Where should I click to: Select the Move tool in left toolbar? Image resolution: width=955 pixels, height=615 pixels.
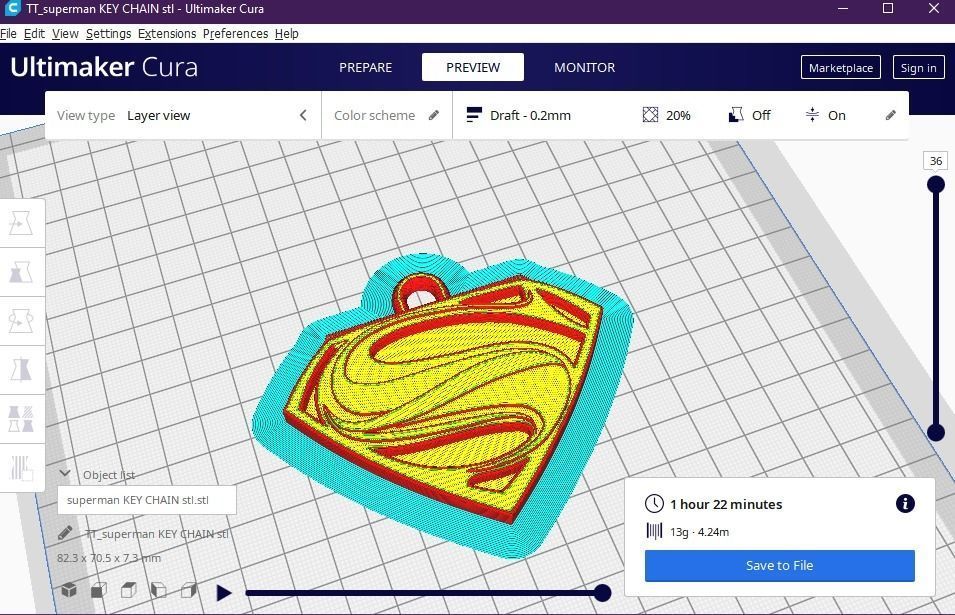point(21,223)
